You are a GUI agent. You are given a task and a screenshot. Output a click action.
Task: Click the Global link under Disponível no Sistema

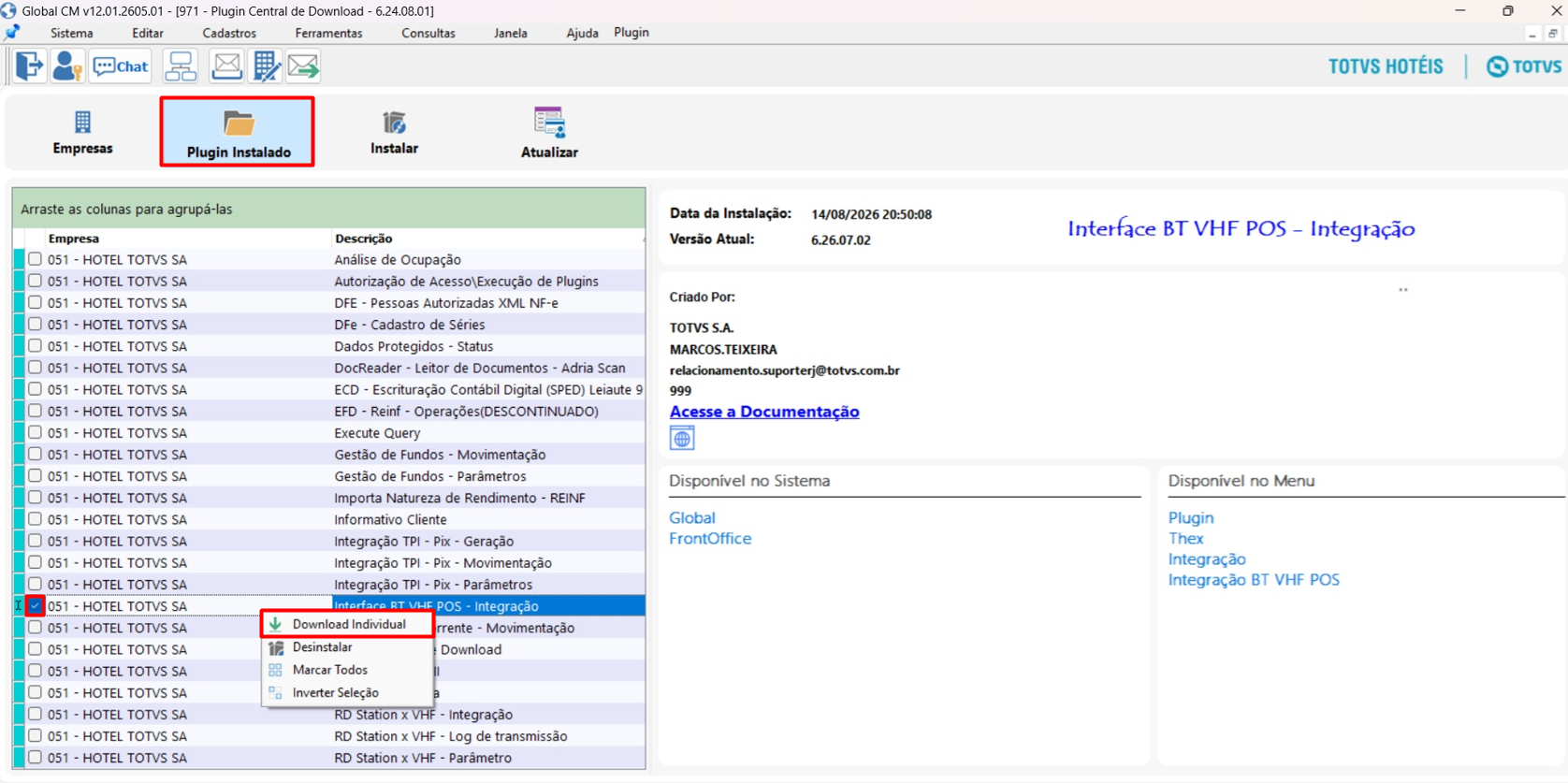click(692, 517)
